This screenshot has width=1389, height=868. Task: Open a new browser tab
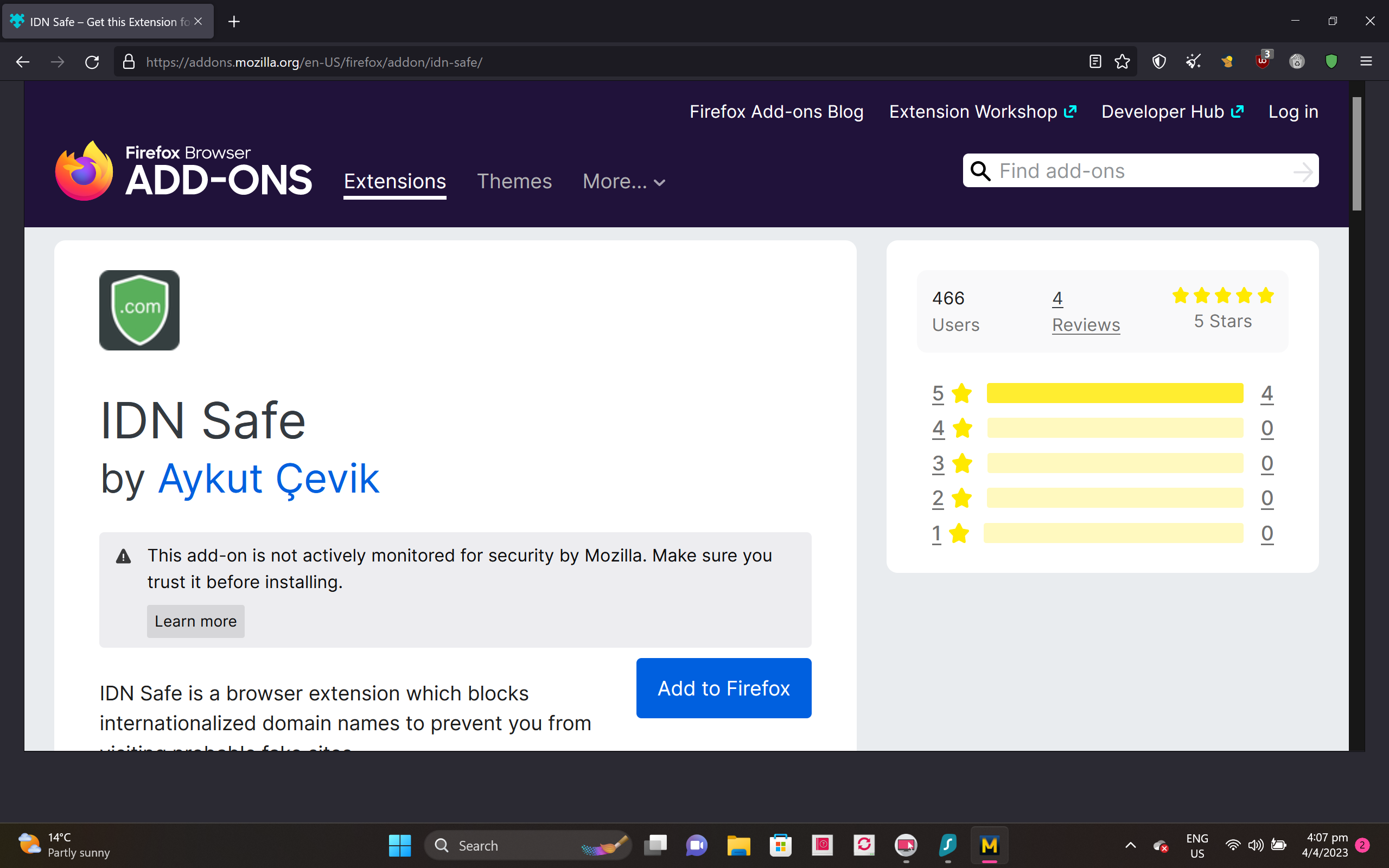tap(234, 22)
